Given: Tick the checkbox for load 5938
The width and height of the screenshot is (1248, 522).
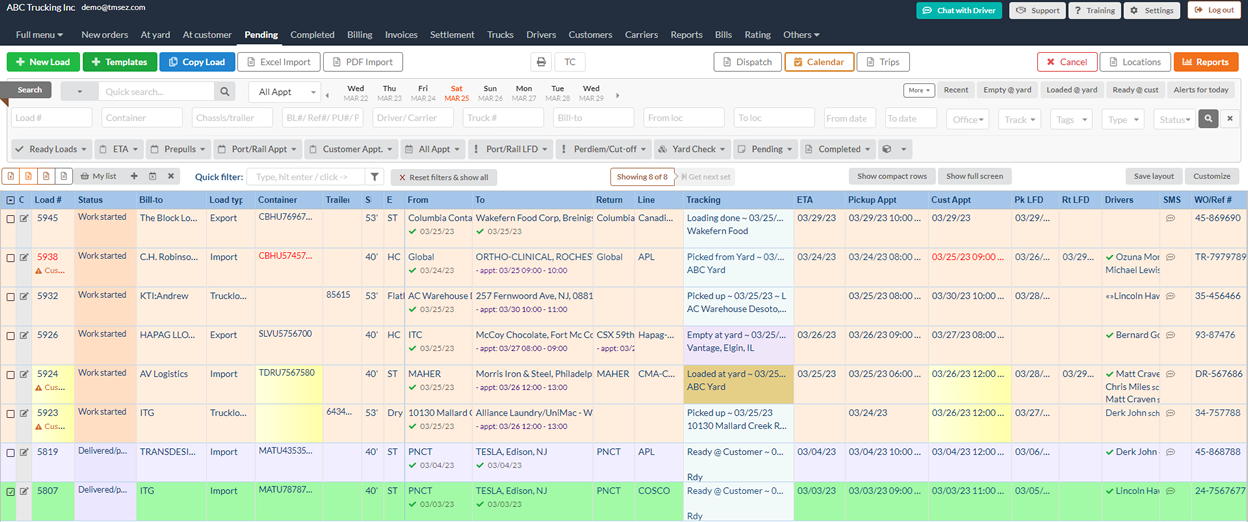Looking at the screenshot, I should click(x=10, y=257).
